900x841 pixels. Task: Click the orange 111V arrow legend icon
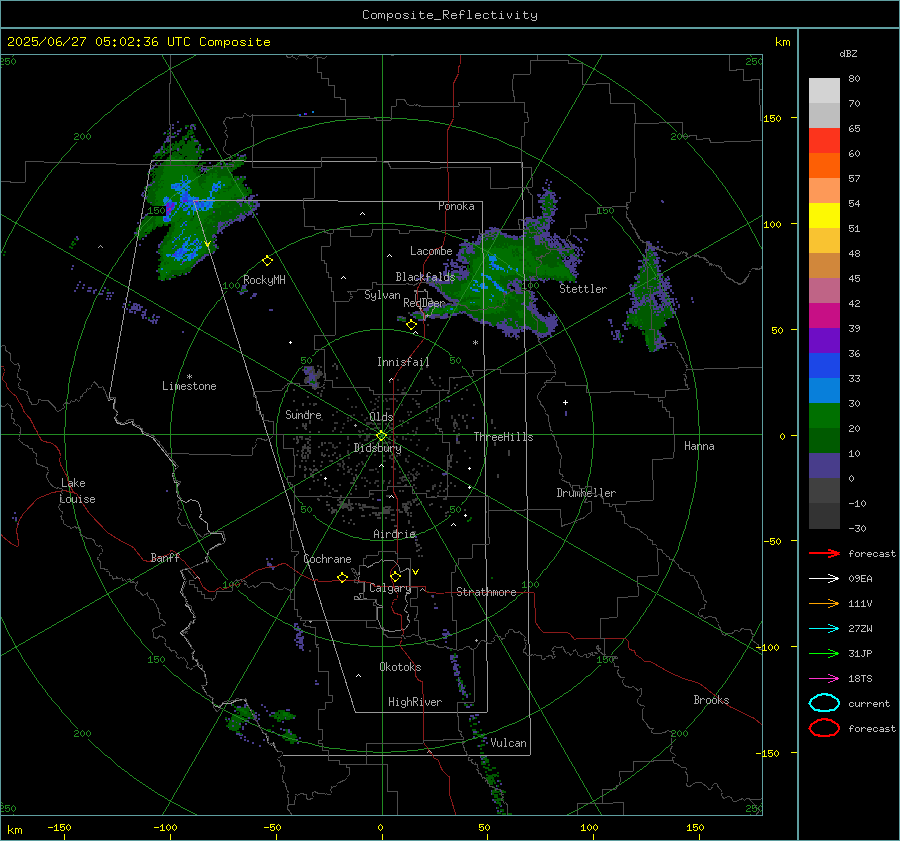pyautogui.click(x=824, y=603)
